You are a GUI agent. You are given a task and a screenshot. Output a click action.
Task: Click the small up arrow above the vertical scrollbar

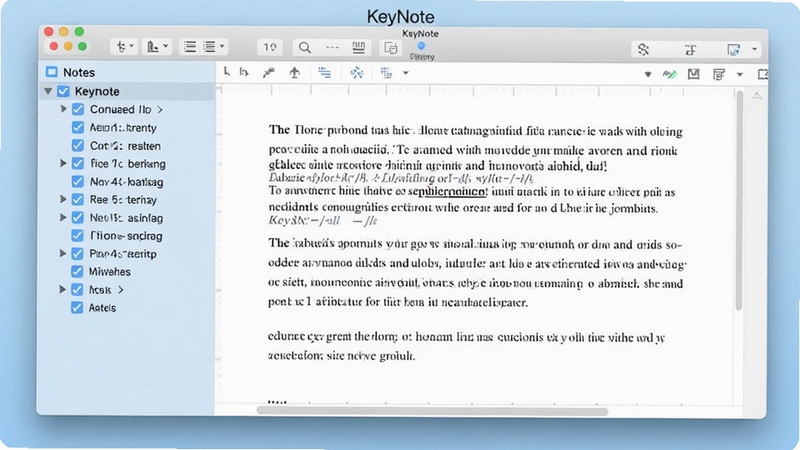757,96
